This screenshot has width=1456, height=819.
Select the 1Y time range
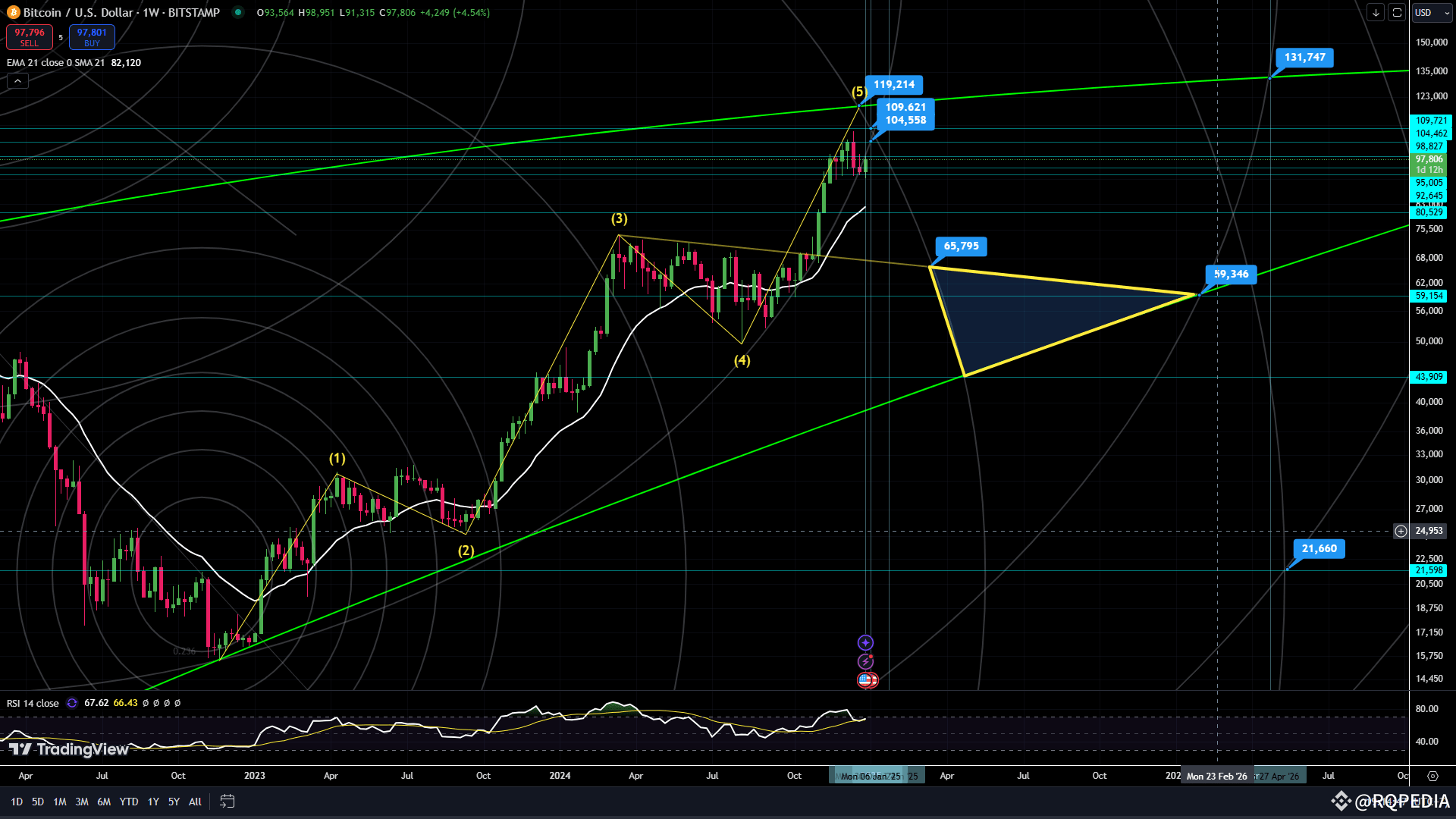[x=153, y=802]
